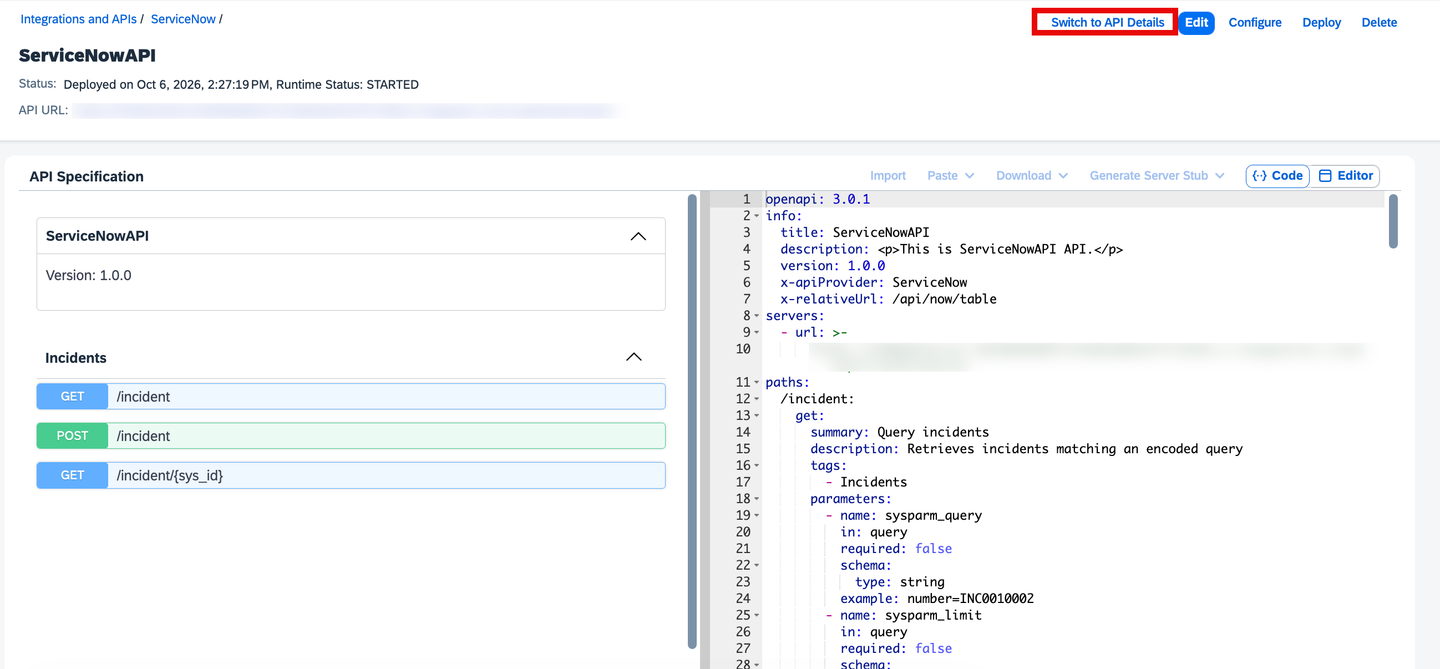The image size is (1440, 669).
Task: Fold the servers block at line 8
Action: pos(758,316)
